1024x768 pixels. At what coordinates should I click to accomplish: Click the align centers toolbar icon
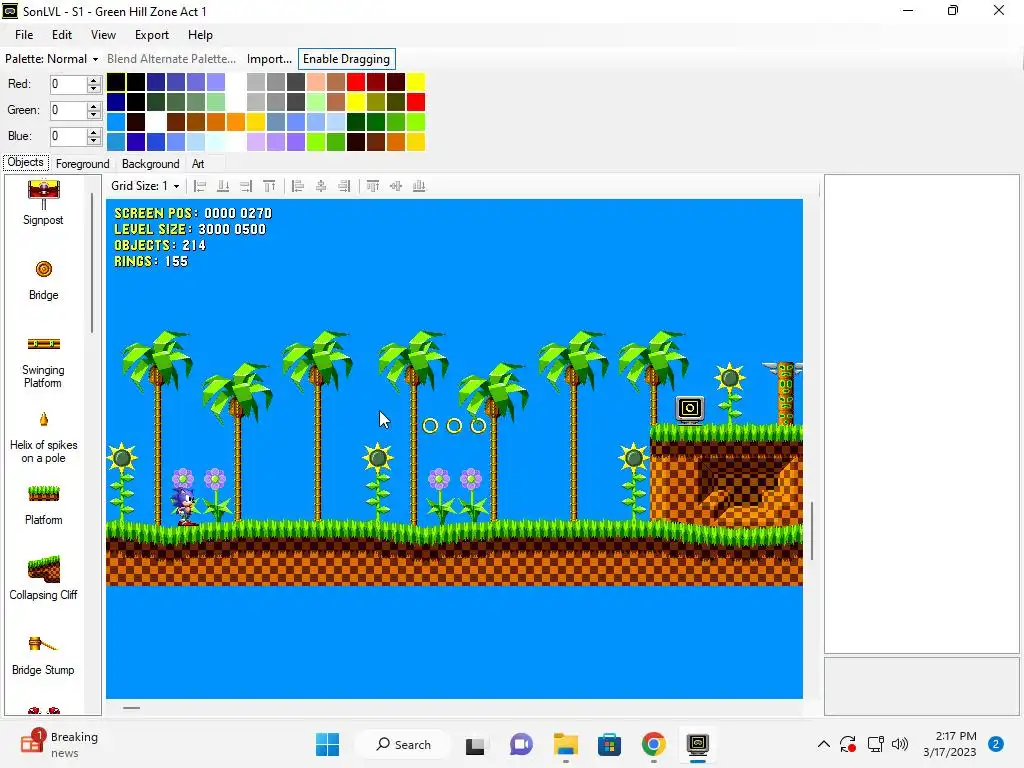(x=321, y=186)
